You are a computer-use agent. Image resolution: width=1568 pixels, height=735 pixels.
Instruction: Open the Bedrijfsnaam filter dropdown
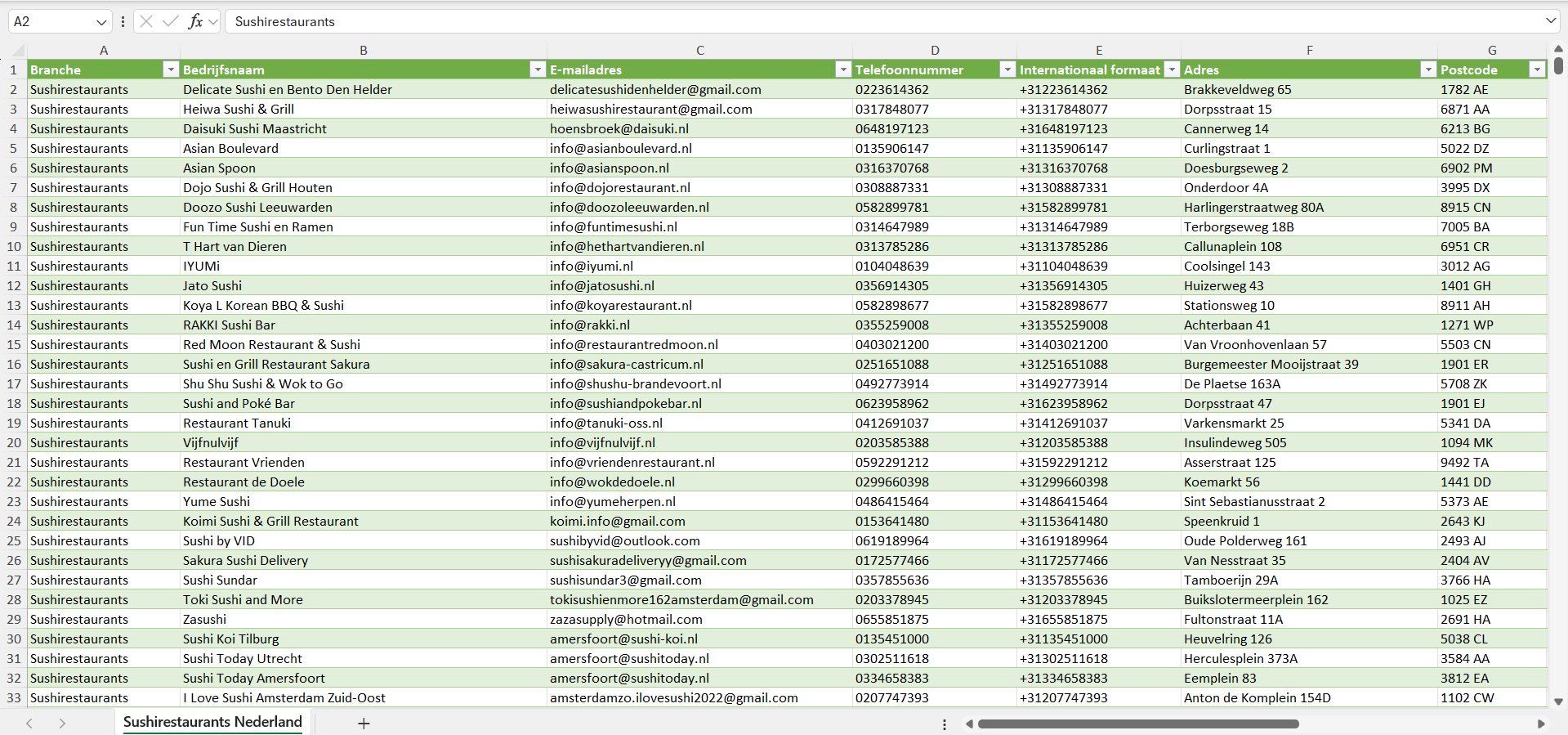click(538, 70)
